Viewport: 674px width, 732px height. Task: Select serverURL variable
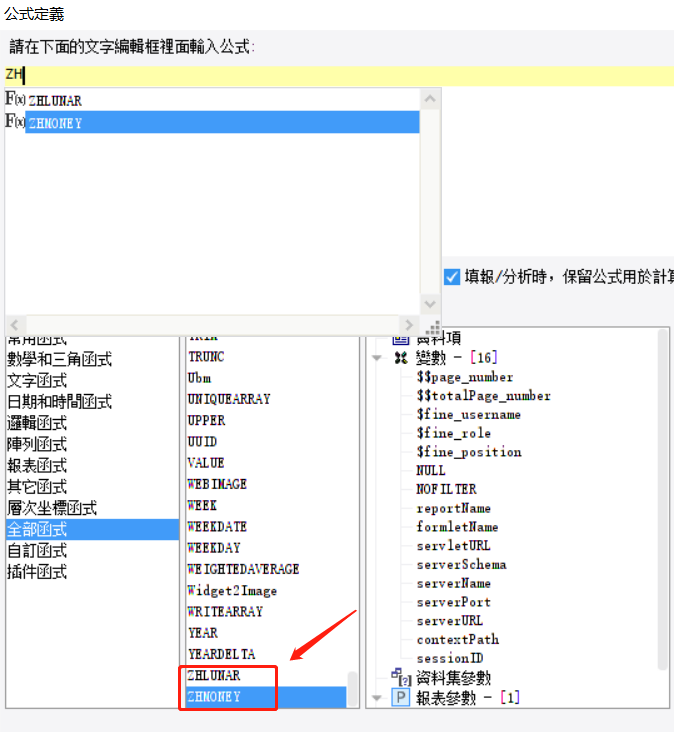pyautogui.click(x=450, y=621)
